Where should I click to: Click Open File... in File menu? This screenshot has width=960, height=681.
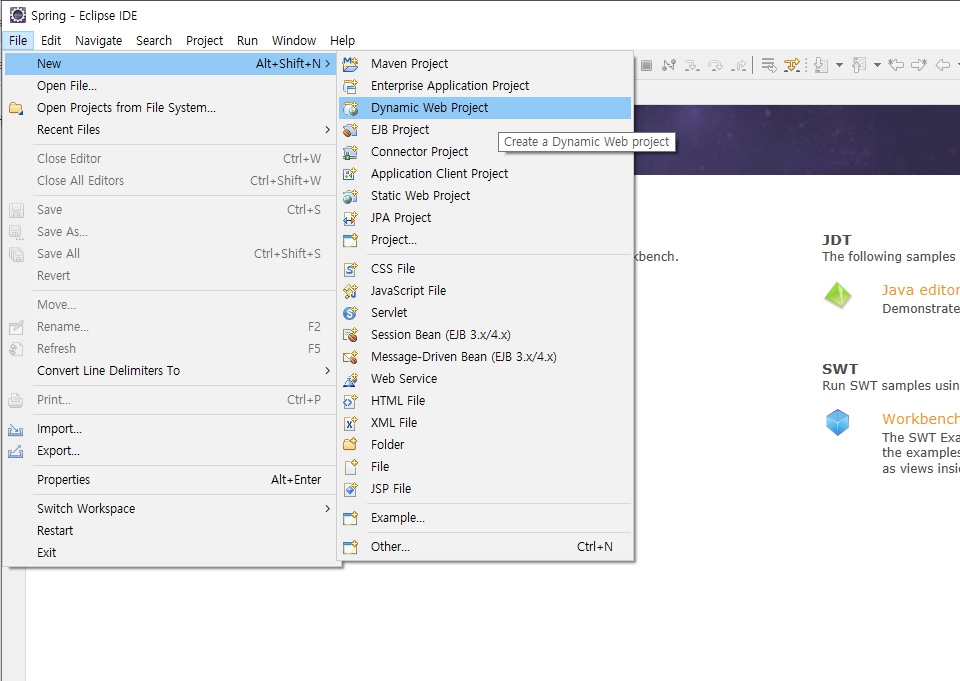pyautogui.click(x=171, y=86)
